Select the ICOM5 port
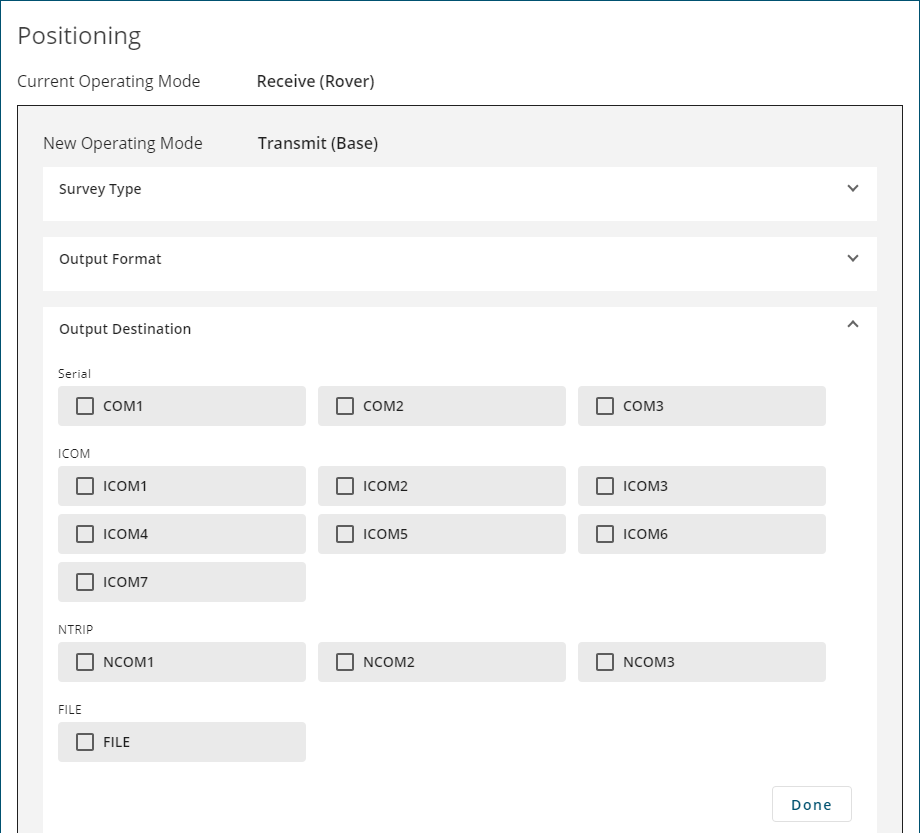The image size is (920, 833). [x=345, y=534]
